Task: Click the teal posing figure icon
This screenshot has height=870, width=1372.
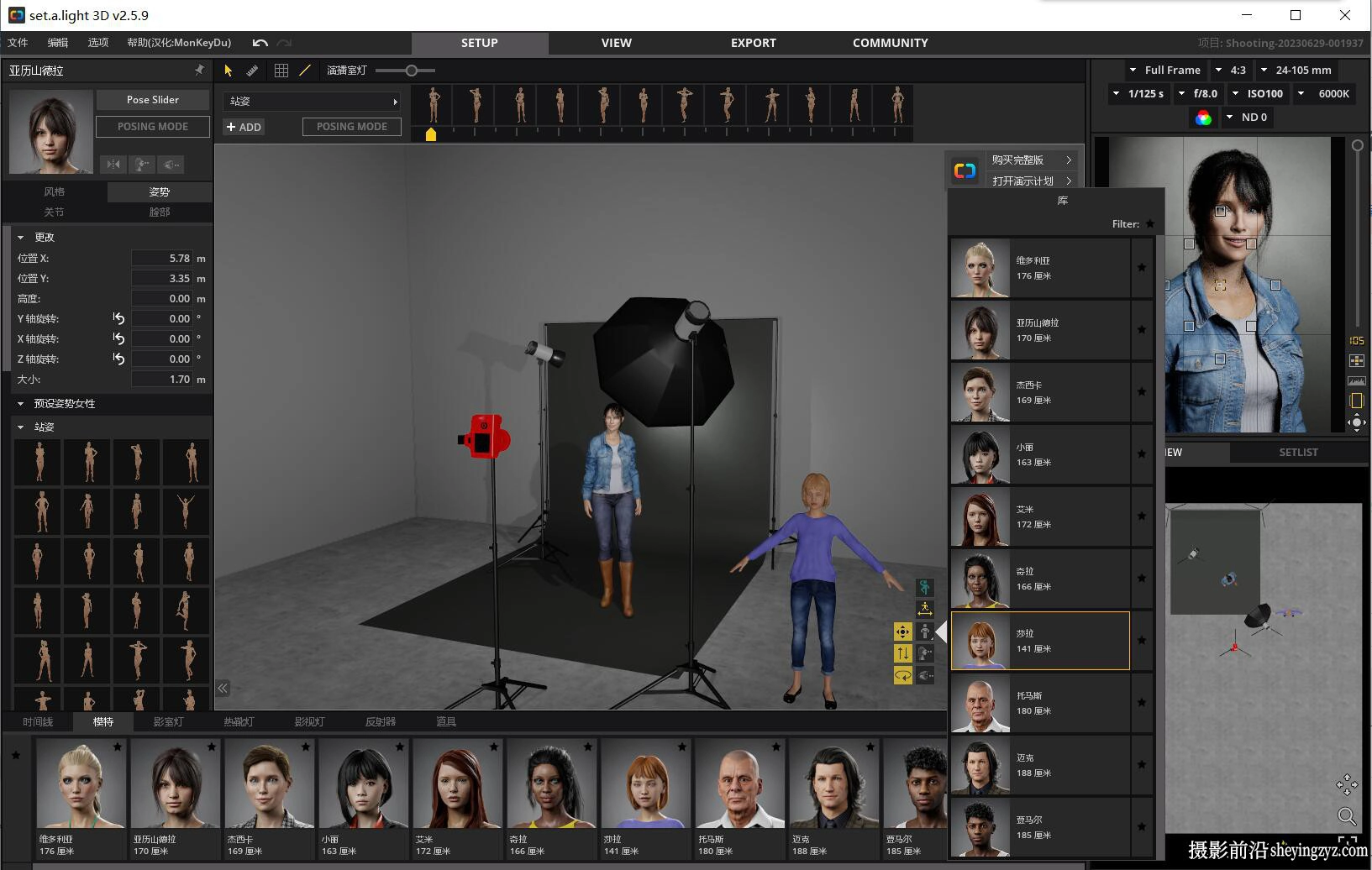Action: point(924,588)
